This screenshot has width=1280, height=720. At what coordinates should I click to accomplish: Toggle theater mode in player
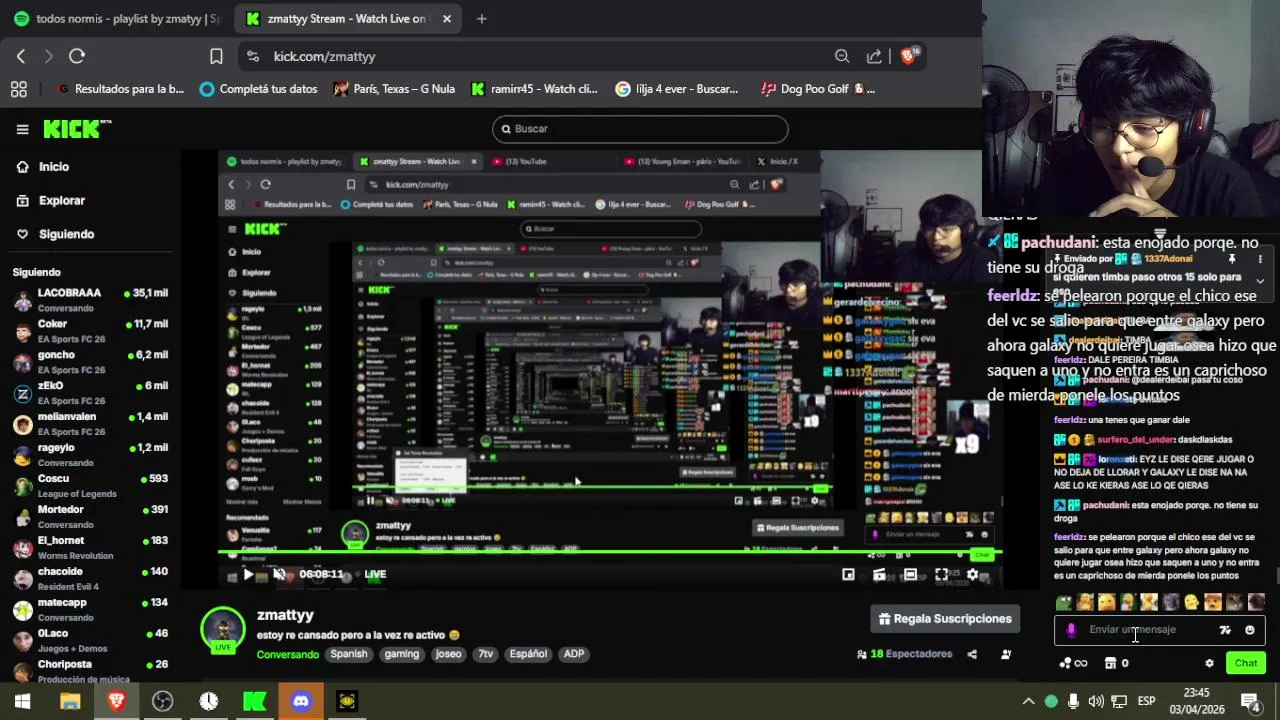[x=910, y=574]
